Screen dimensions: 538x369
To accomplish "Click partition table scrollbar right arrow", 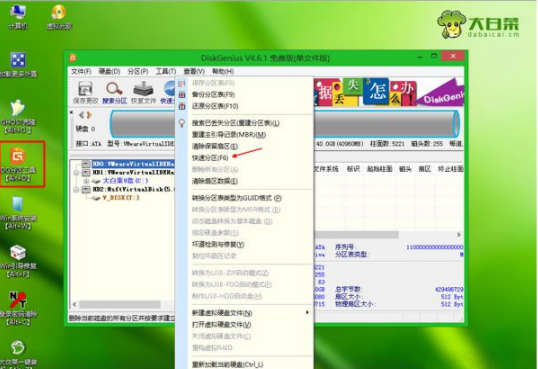I will tap(459, 235).
